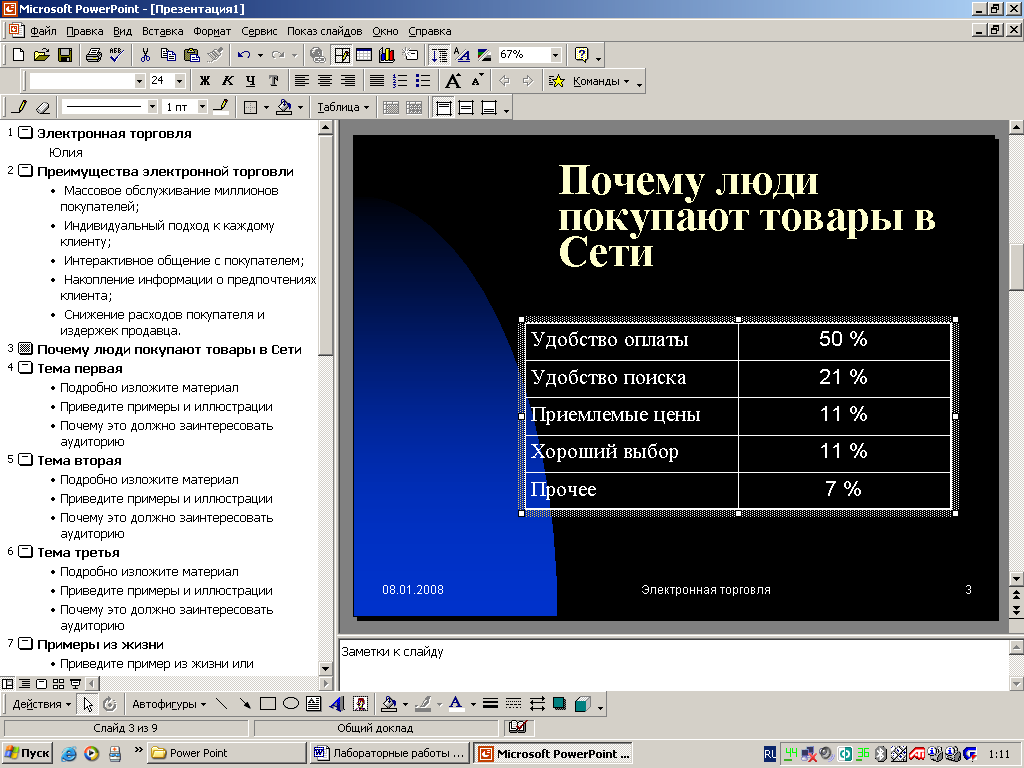
Task: Select the Тема первая slide in the outline
Action: click(80, 368)
